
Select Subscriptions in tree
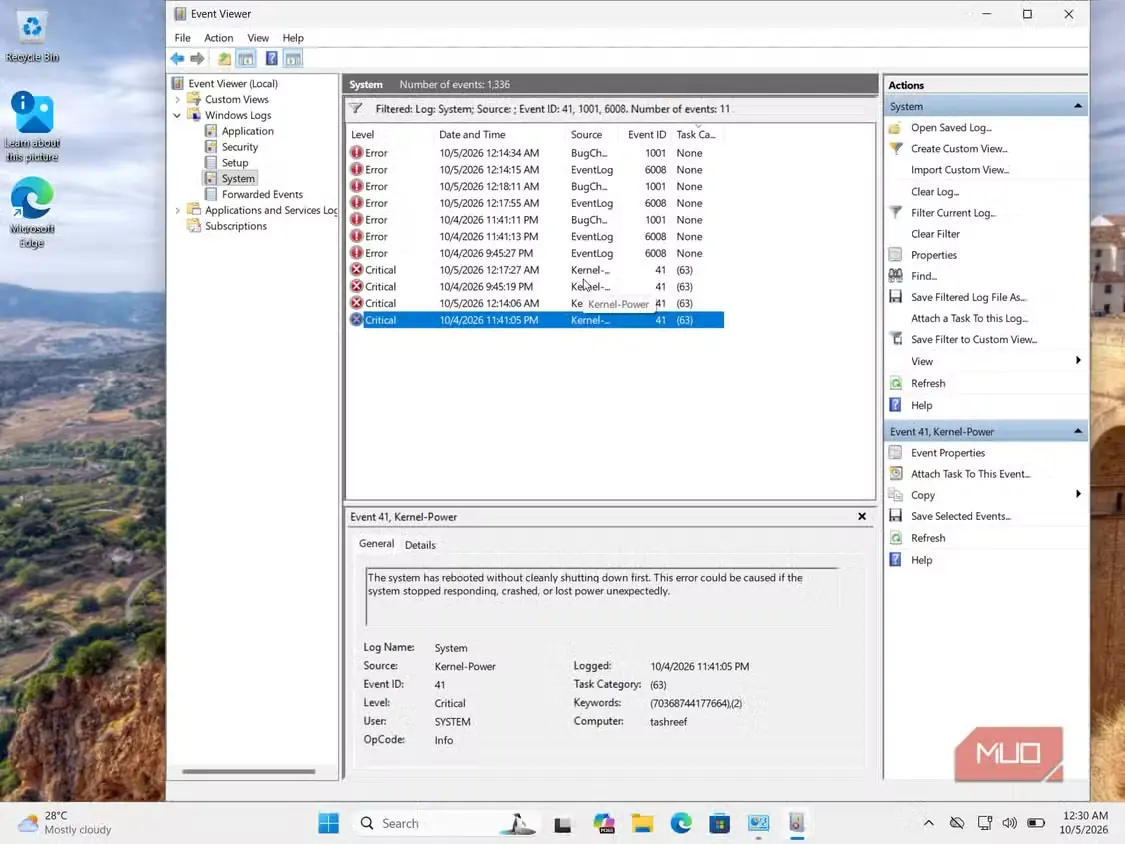235,226
